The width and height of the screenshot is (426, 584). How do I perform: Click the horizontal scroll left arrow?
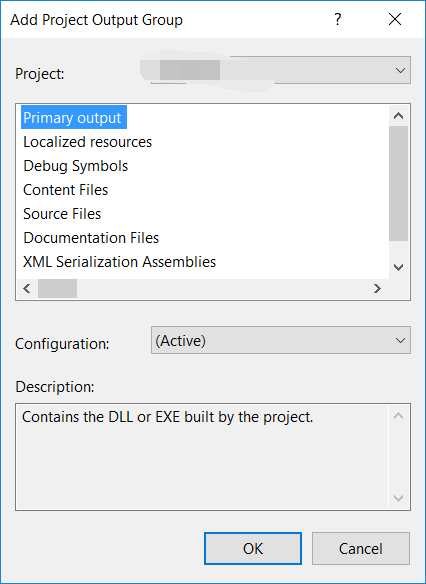(26, 288)
